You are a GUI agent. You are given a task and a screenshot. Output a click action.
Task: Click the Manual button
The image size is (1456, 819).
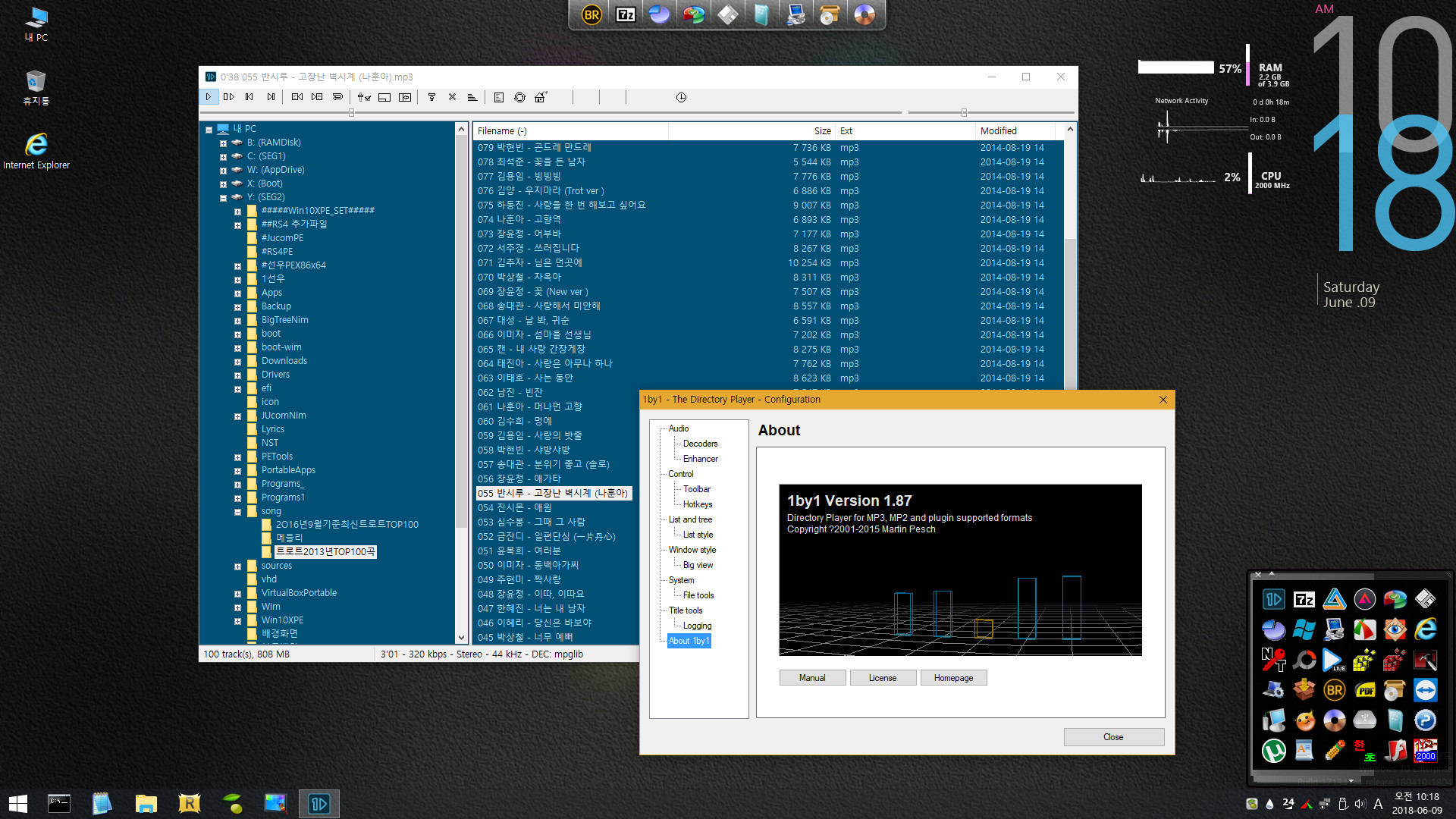[x=812, y=678]
